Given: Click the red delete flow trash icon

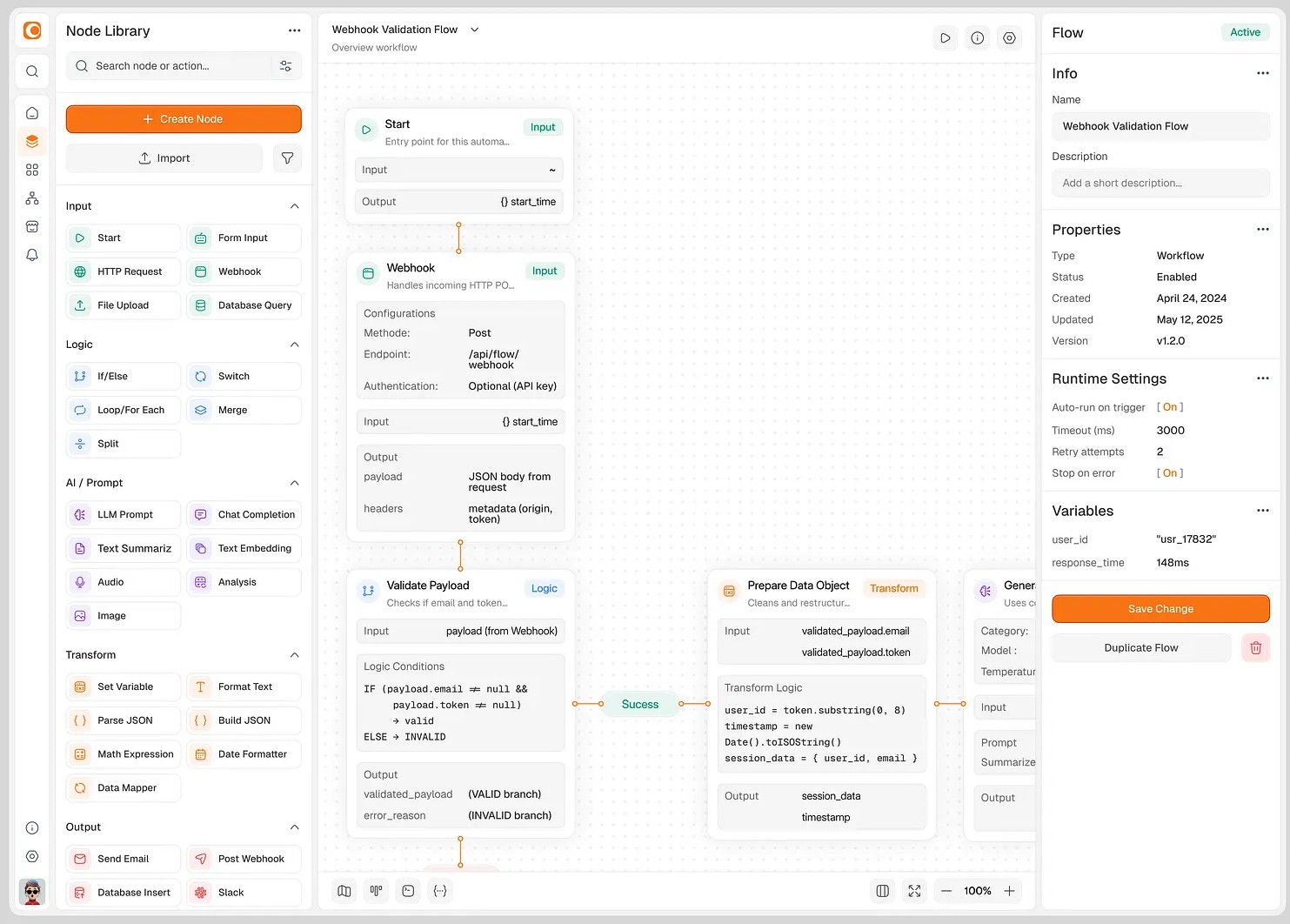Looking at the screenshot, I should pos(1255,648).
